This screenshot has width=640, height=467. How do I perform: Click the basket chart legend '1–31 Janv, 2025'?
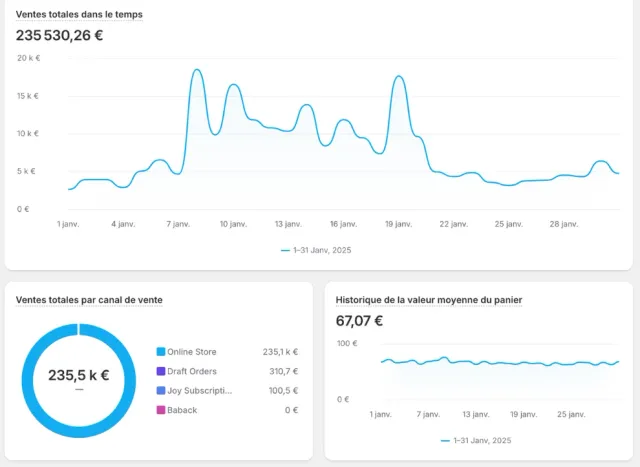[x=476, y=440]
